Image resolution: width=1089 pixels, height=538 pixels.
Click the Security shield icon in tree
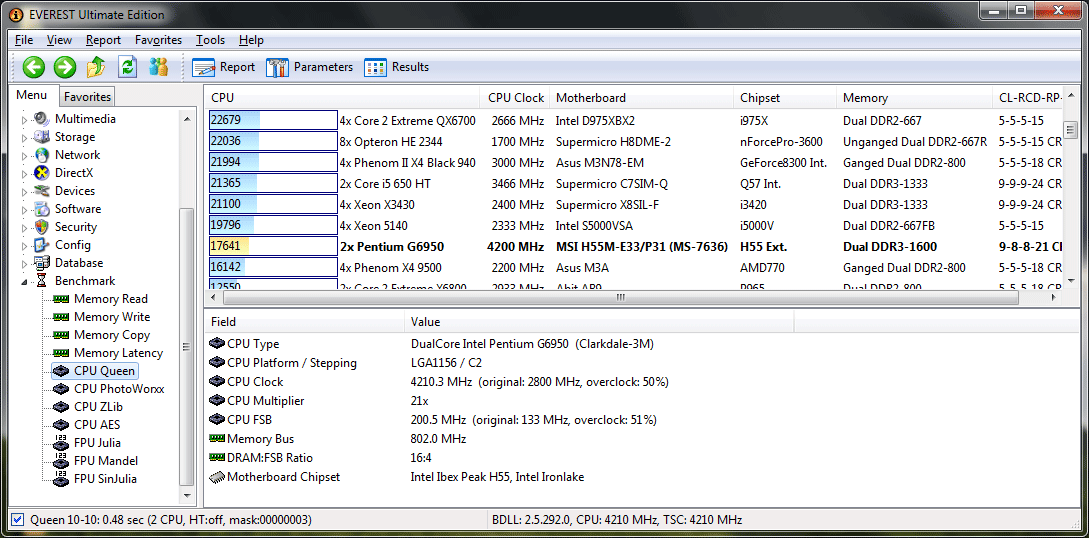pyautogui.click(x=41, y=227)
